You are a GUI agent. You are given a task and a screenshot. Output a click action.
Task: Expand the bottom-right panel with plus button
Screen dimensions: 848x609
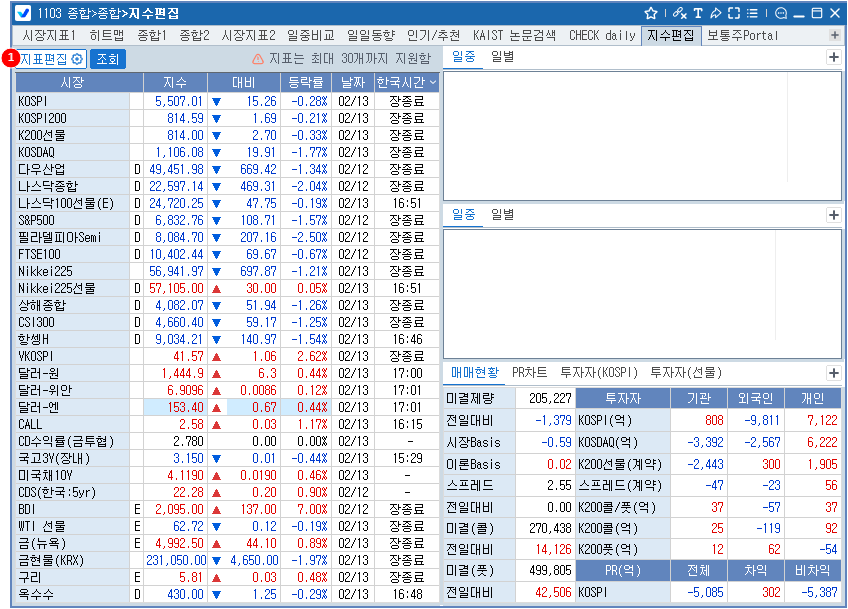[x=833, y=372]
